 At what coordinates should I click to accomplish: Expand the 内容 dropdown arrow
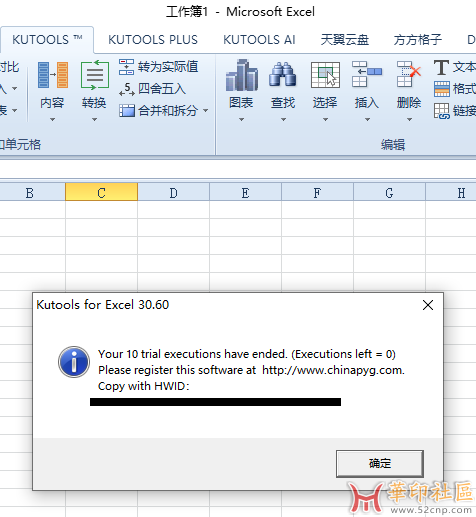pos(52,119)
